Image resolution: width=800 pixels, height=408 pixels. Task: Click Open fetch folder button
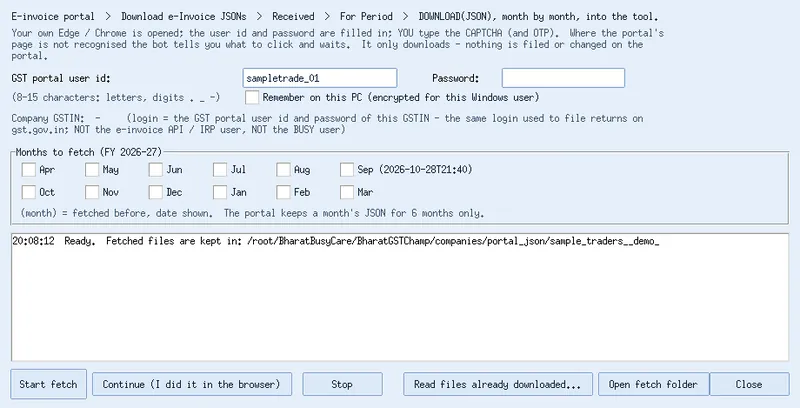654,384
